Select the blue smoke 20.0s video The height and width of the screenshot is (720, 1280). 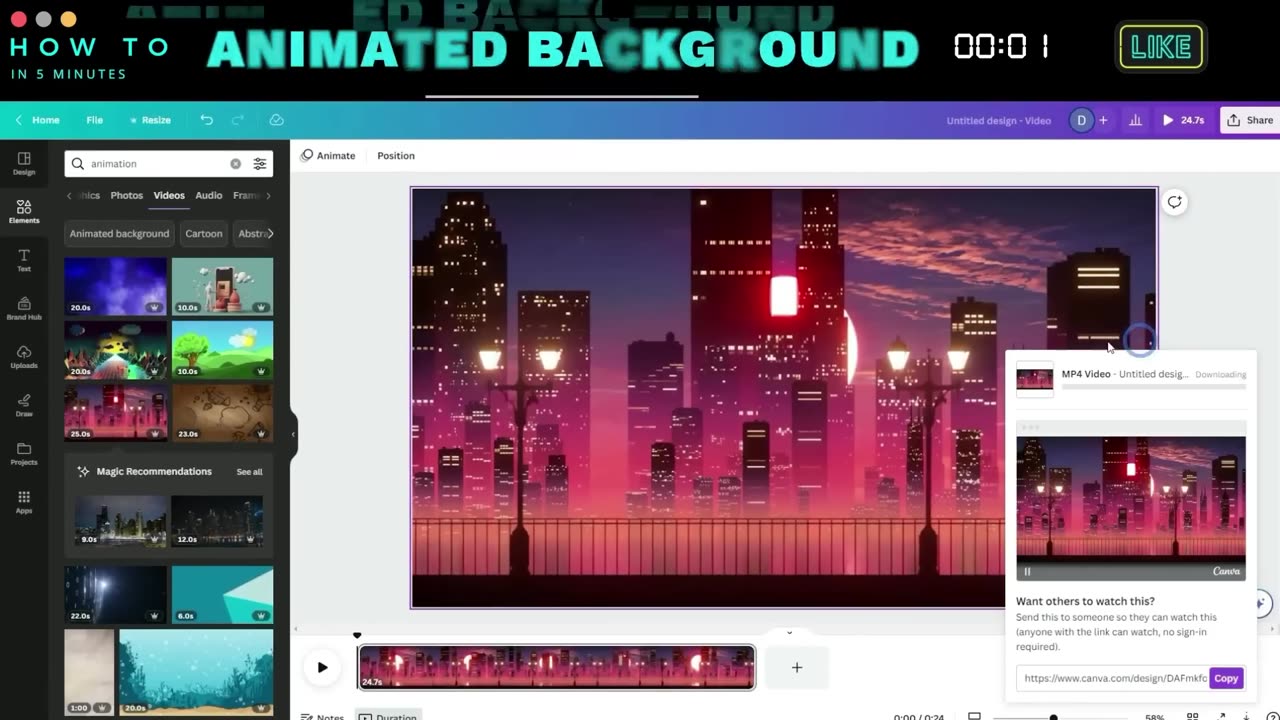pyautogui.click(x=115, y=287)
